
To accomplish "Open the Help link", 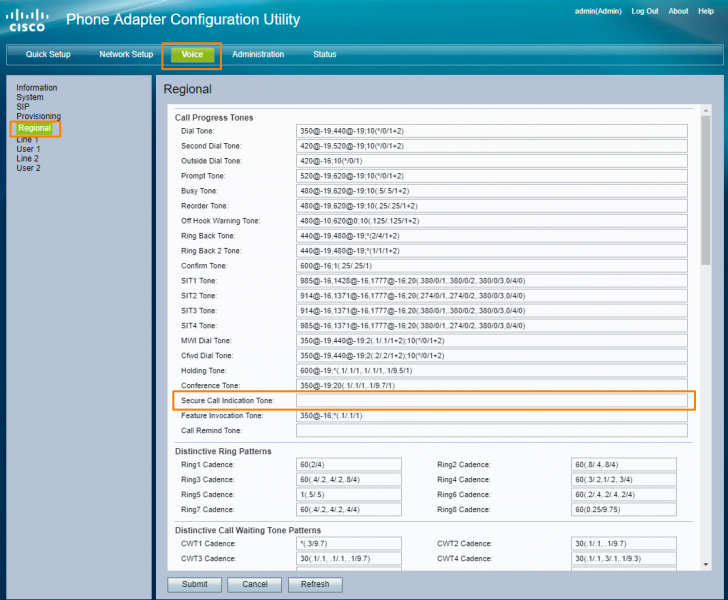I will pos(706,11).
